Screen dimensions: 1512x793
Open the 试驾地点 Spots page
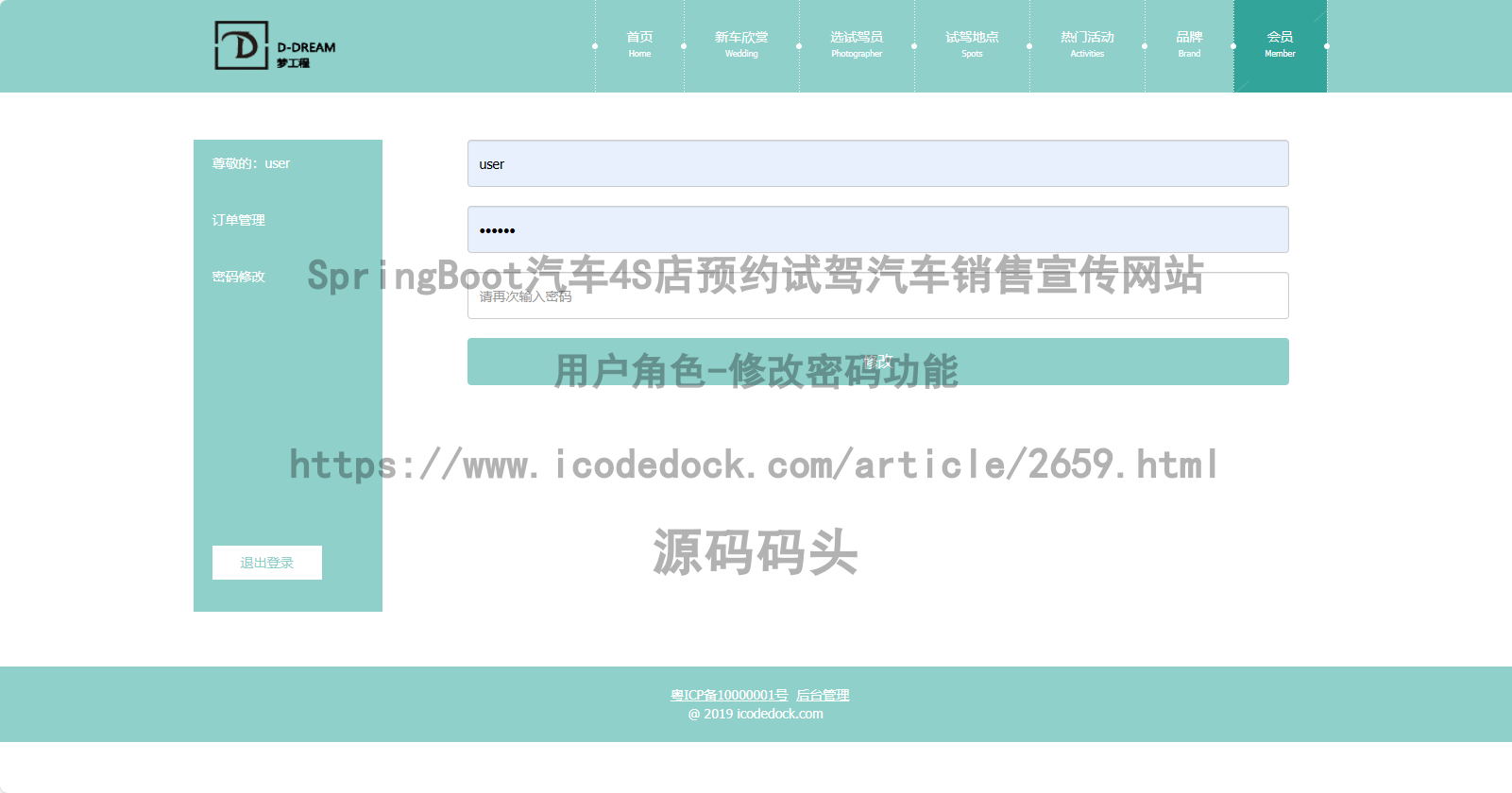pyautogui.click(x=972, y=44)
